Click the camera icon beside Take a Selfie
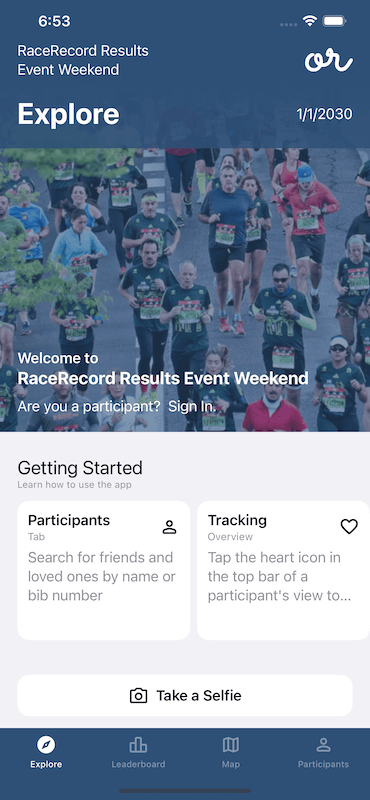The width and height of the screenshot is (370, 800). point(138,696)
